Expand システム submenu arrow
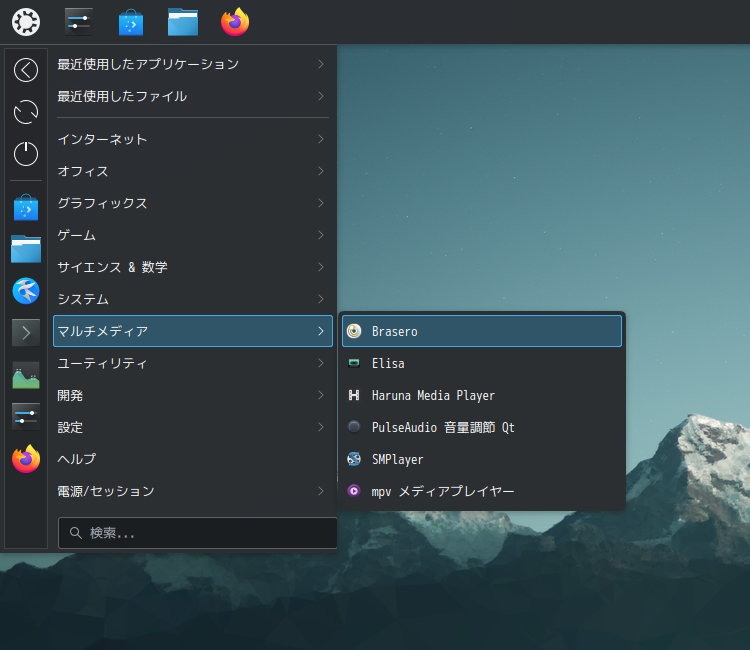Viewport: 750px width, 650px height. [321, 299]
